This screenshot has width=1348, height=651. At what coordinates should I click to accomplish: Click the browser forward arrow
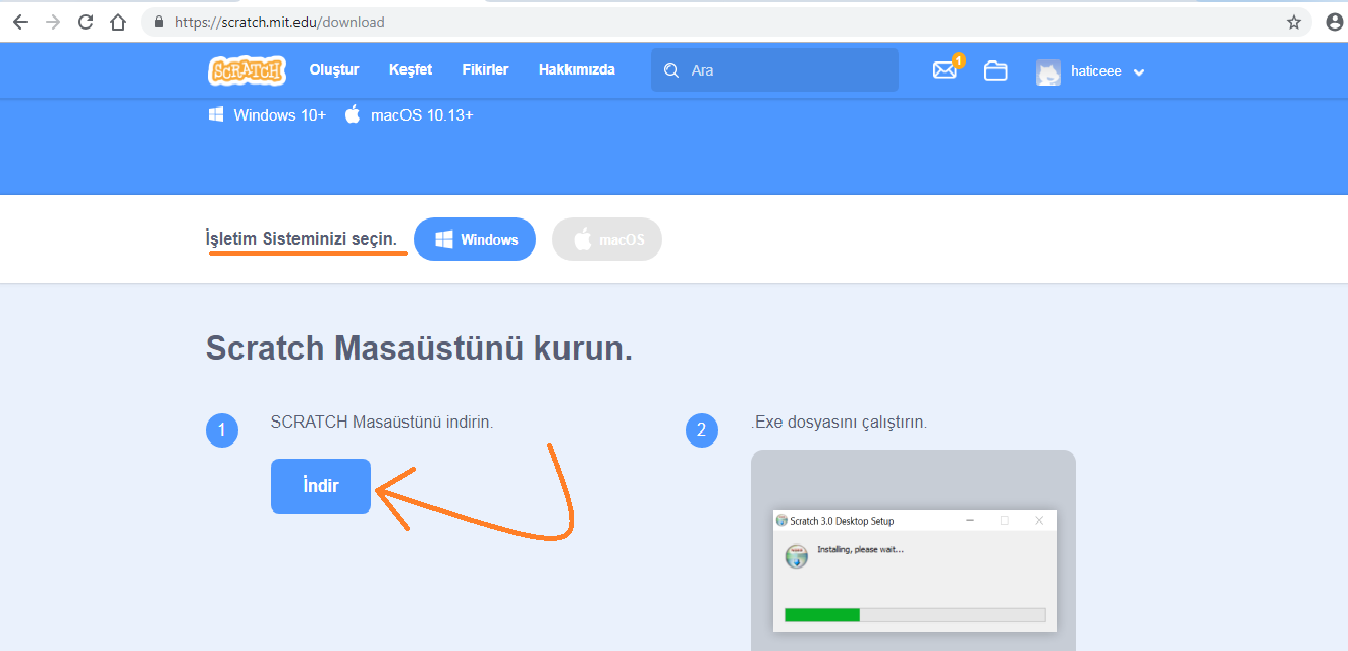point(53,21)
